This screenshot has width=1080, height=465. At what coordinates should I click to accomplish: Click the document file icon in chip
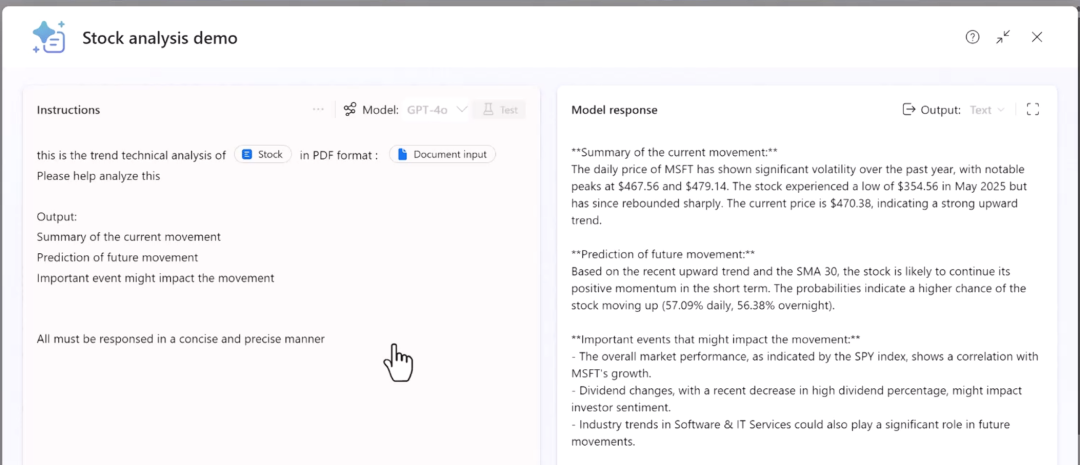coord(402,155)
